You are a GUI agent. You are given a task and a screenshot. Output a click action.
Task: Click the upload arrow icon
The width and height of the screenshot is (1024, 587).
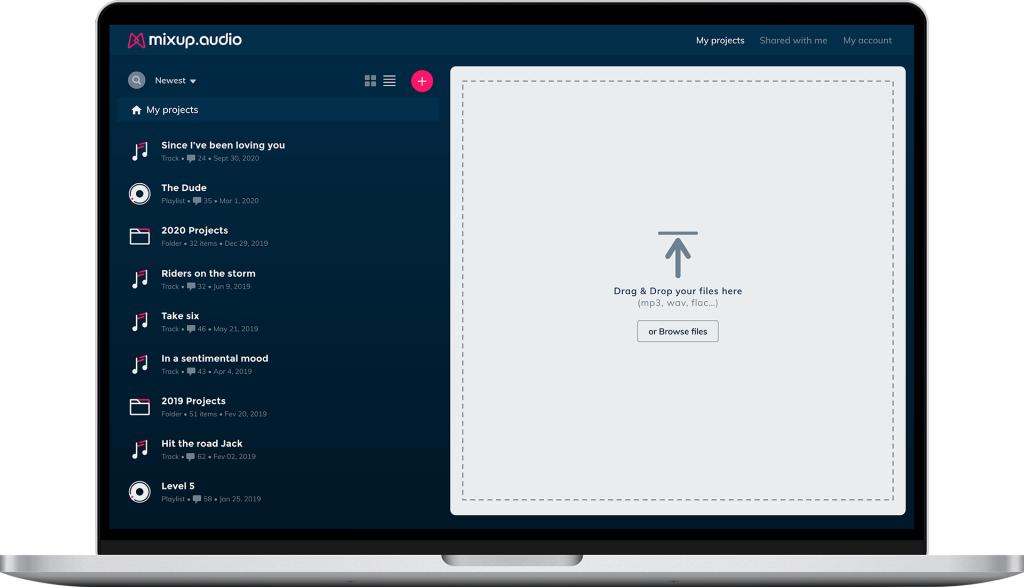[x=678, y=254]
